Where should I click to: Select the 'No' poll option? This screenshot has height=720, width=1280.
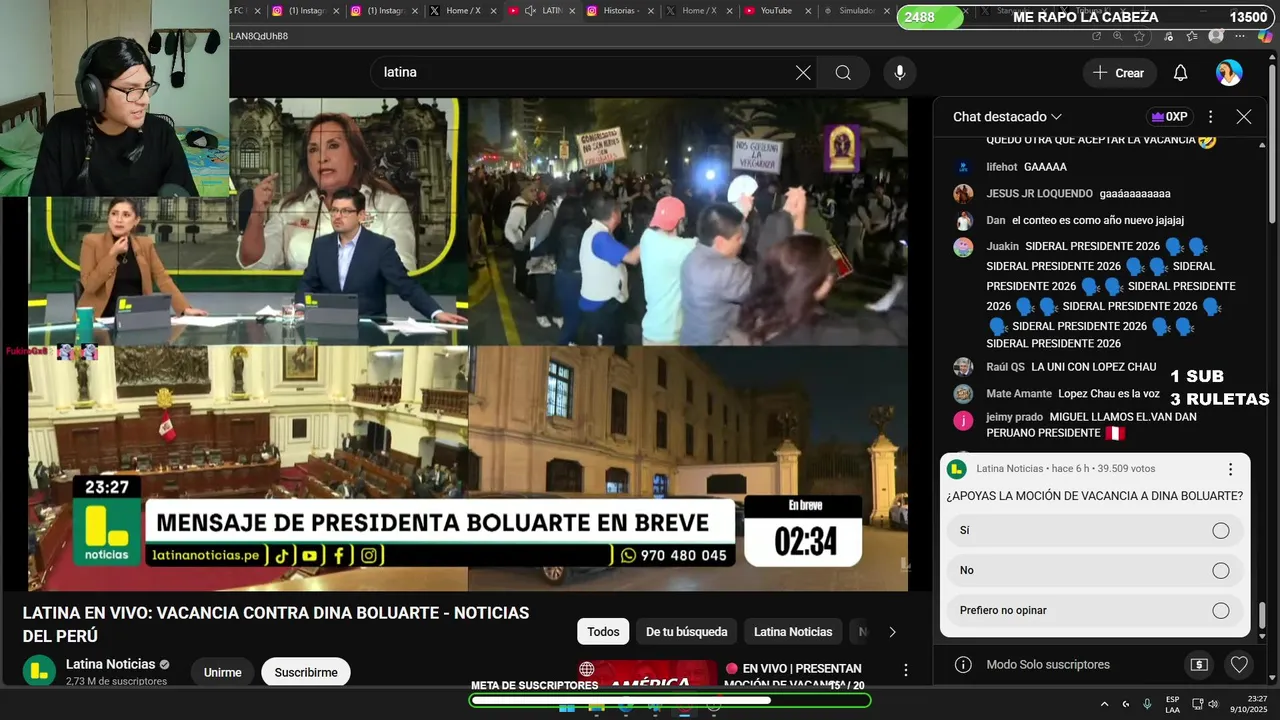1095,571
